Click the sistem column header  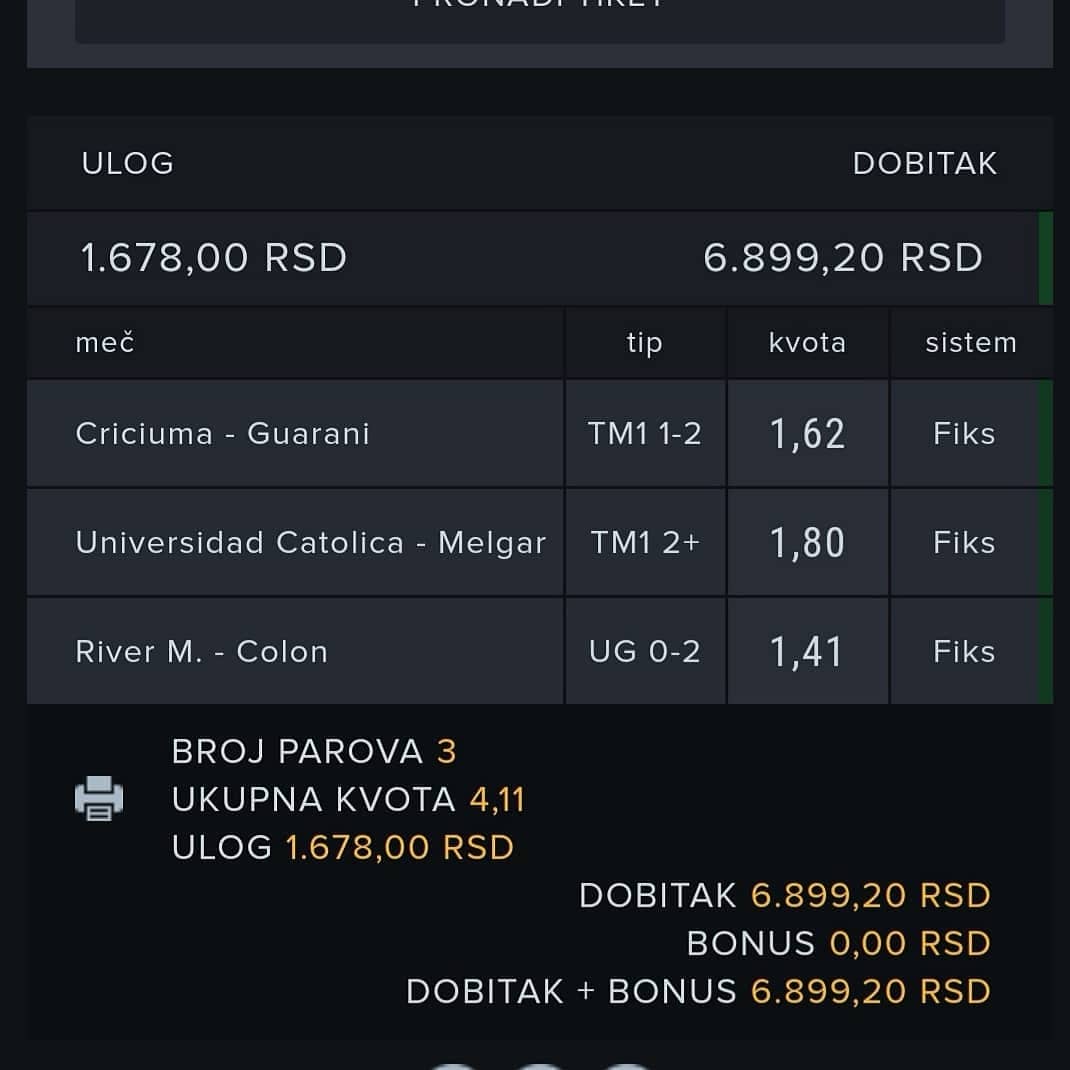pyautogui.click(x=971, y=343)
